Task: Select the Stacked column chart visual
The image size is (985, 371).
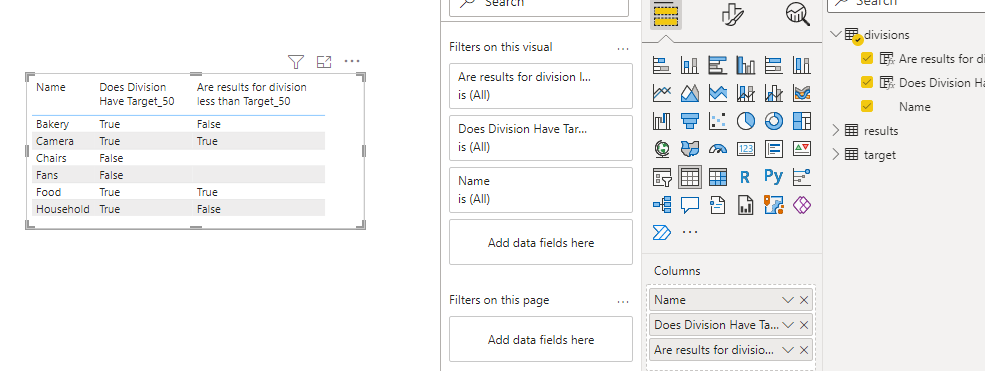Action: [x=690, y=65]
